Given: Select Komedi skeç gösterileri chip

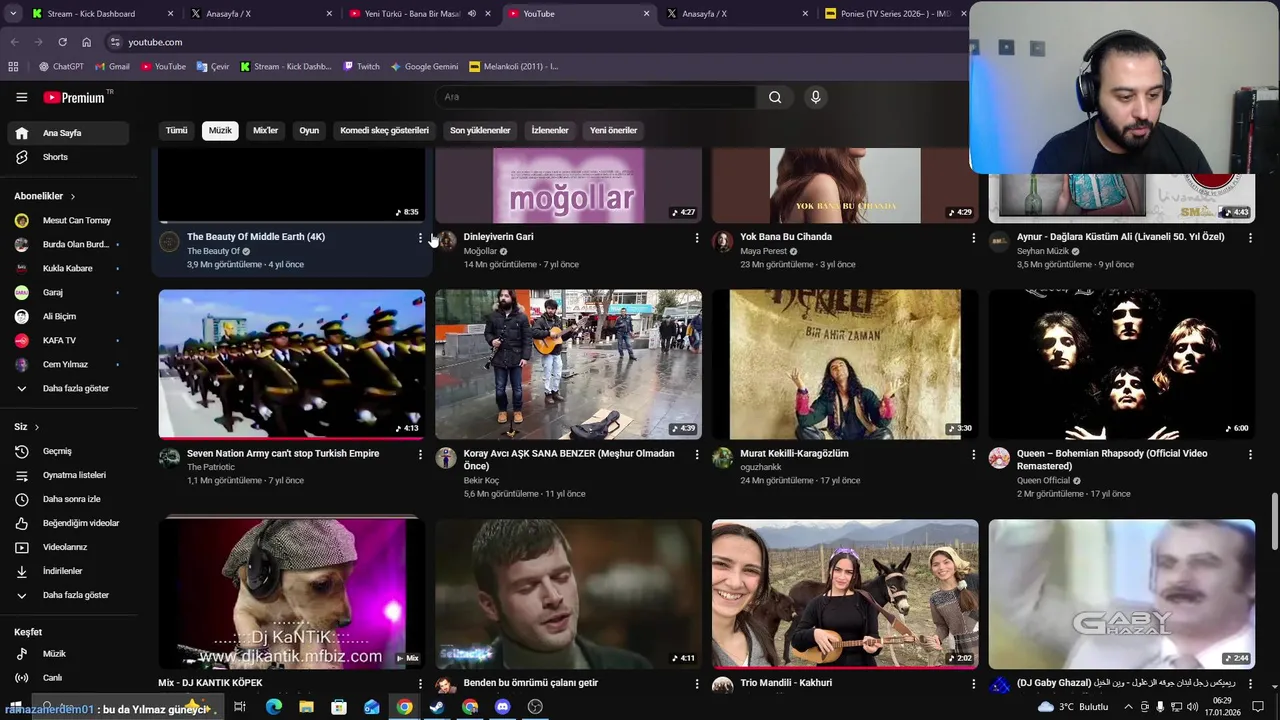Looking at the screenshot, I should (384, 130).
